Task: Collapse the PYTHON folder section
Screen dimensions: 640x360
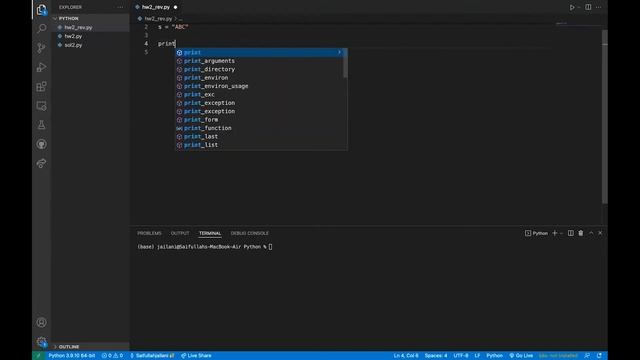Action: point(68,18)
